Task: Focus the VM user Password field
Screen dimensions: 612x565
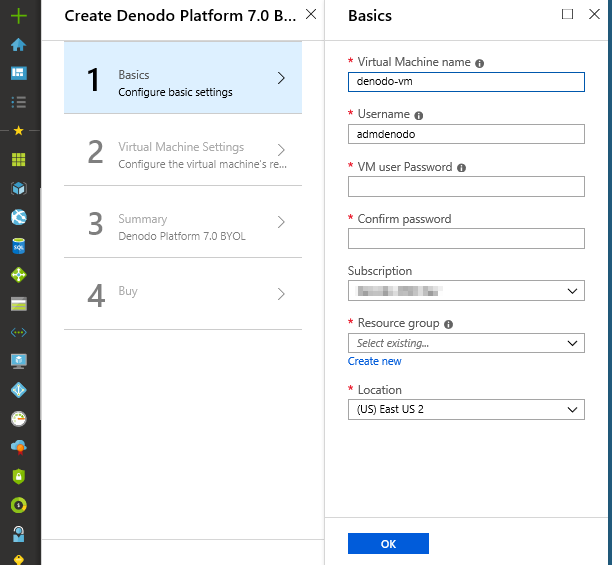Action: (x=466, y=187)
